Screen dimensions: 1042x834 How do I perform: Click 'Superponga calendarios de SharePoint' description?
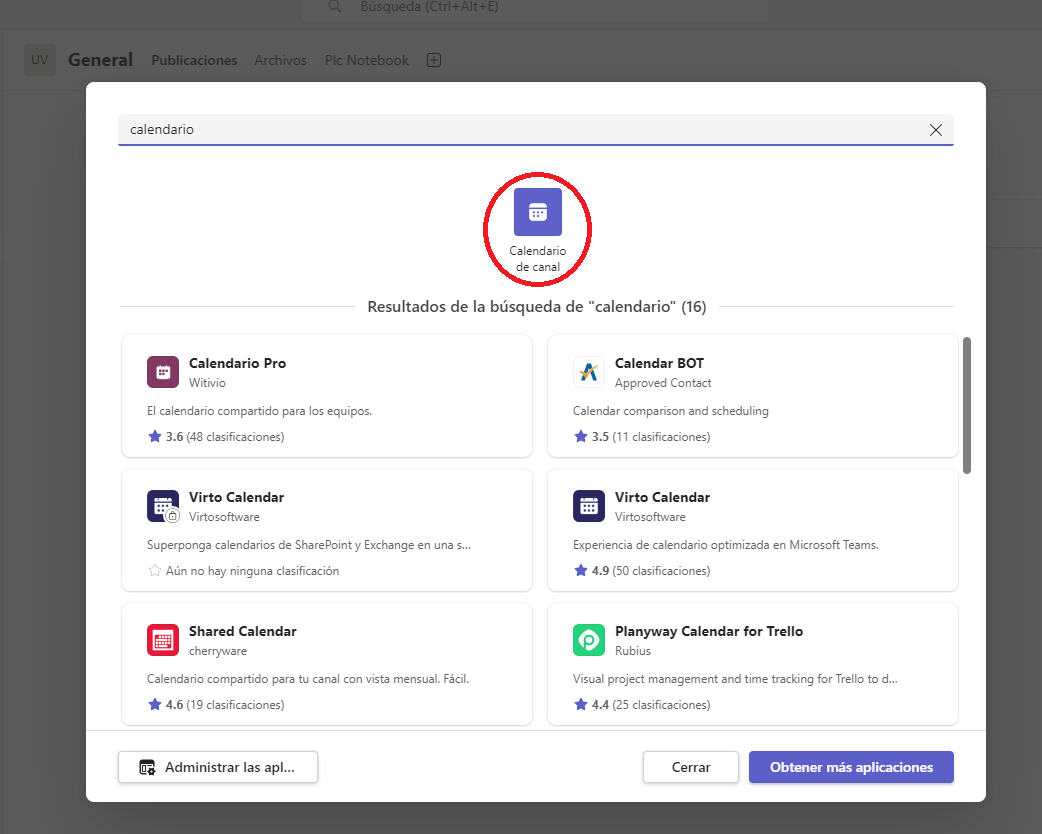click(x=309, y=545)
